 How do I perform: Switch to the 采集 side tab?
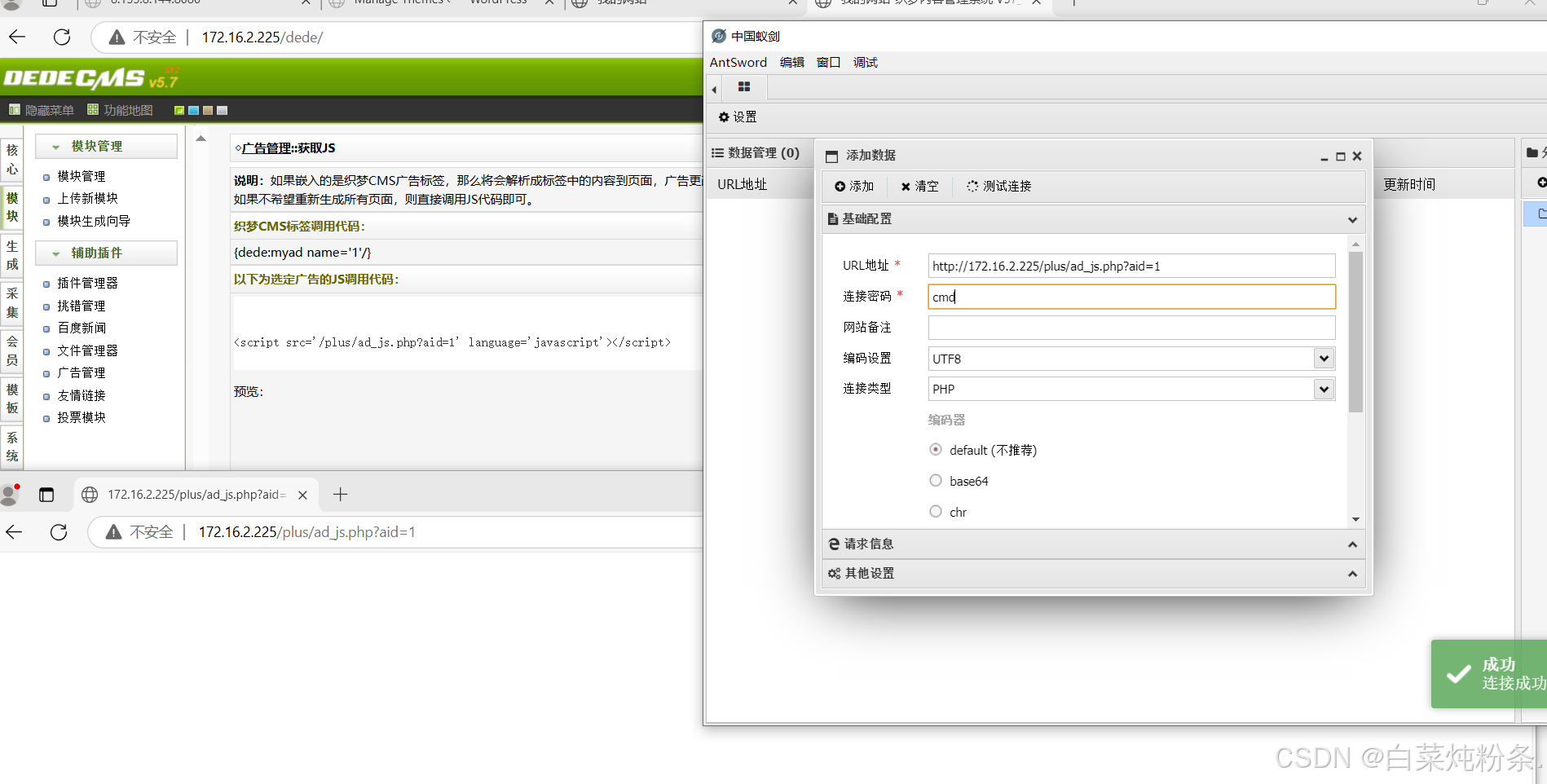12,302
